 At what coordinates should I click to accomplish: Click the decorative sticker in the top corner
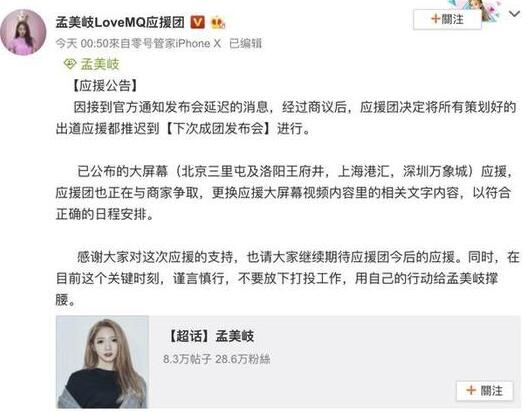click(x=479, y=8)
